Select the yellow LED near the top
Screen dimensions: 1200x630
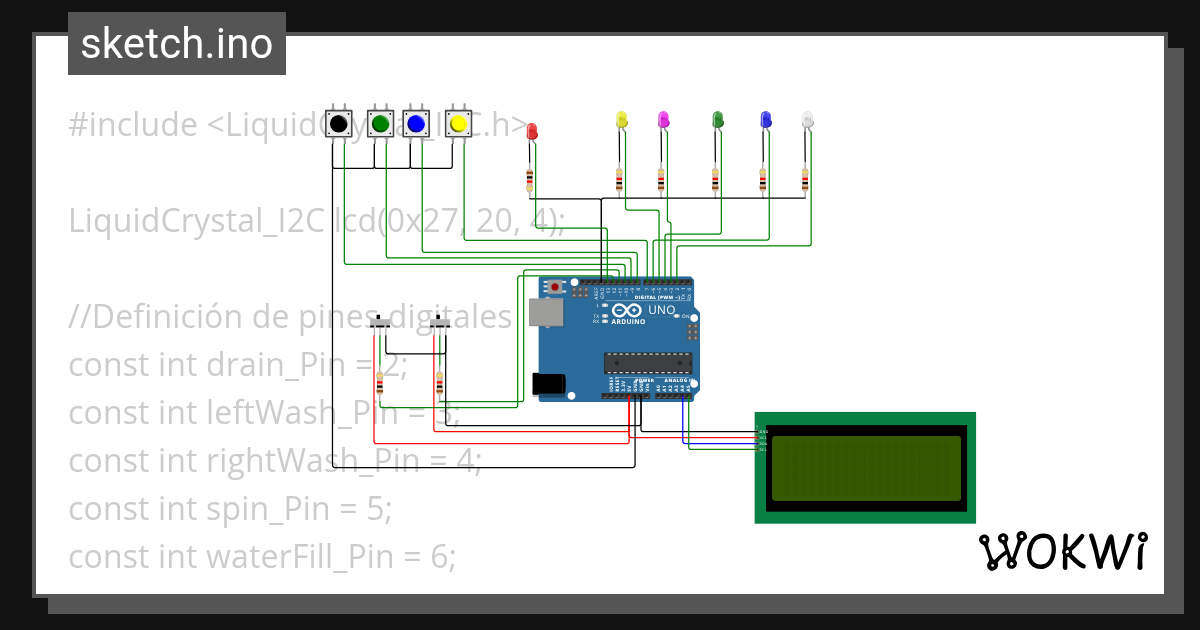point(620,120)
